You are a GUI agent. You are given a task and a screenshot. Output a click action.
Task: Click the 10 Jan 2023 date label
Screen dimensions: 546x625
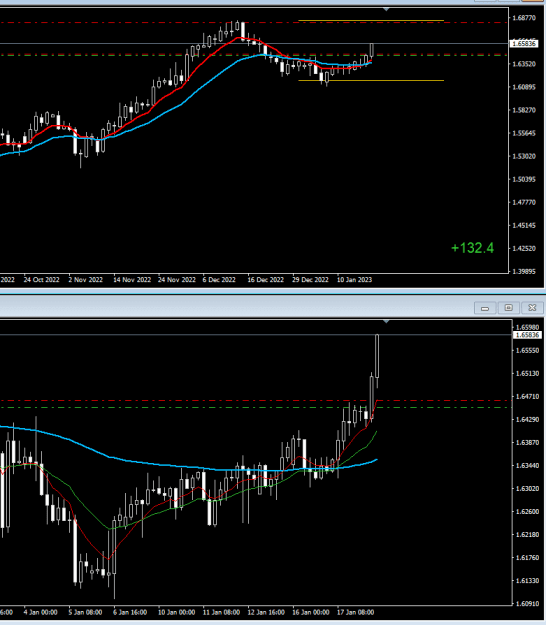(354, 280)
